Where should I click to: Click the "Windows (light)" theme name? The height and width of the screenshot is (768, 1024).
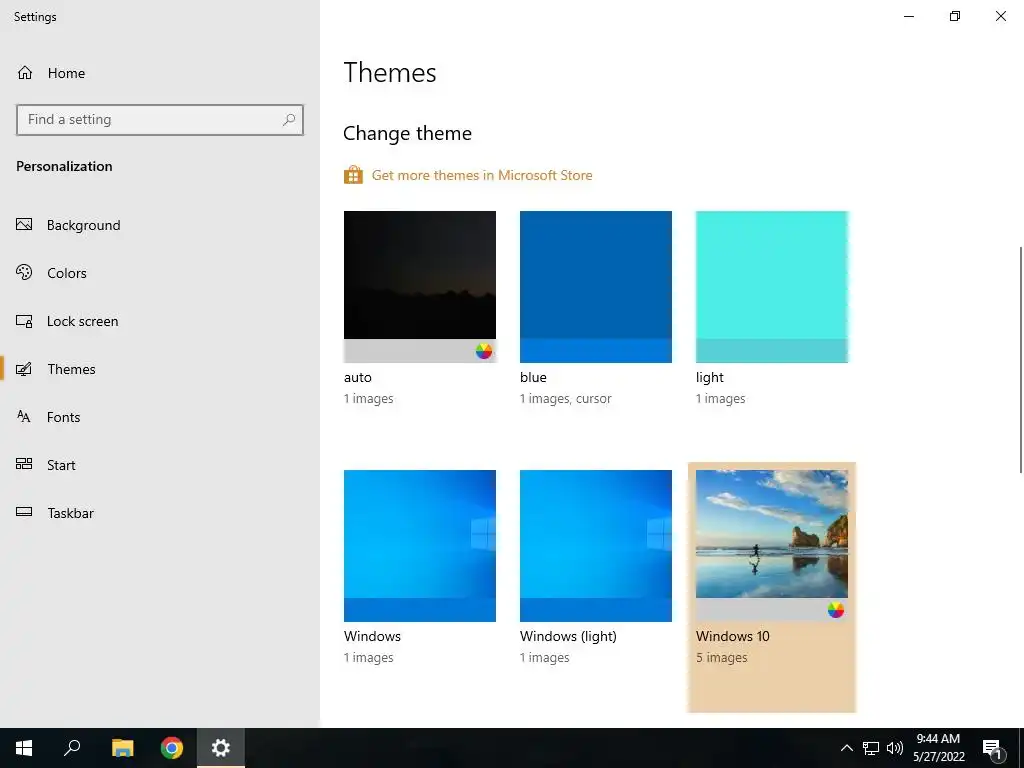pos(568,636)
